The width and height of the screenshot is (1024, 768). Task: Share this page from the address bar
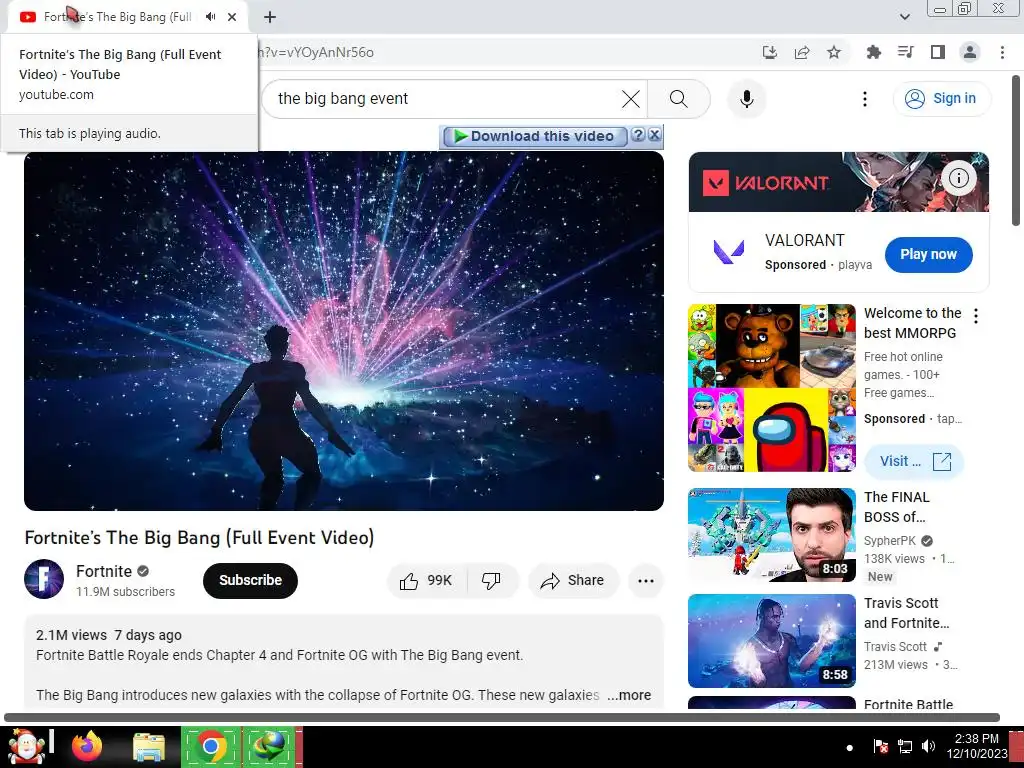(x=802, y=52)
